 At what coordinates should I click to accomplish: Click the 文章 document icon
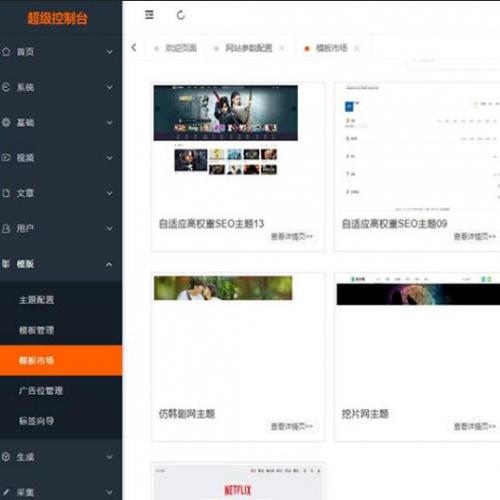6,193
